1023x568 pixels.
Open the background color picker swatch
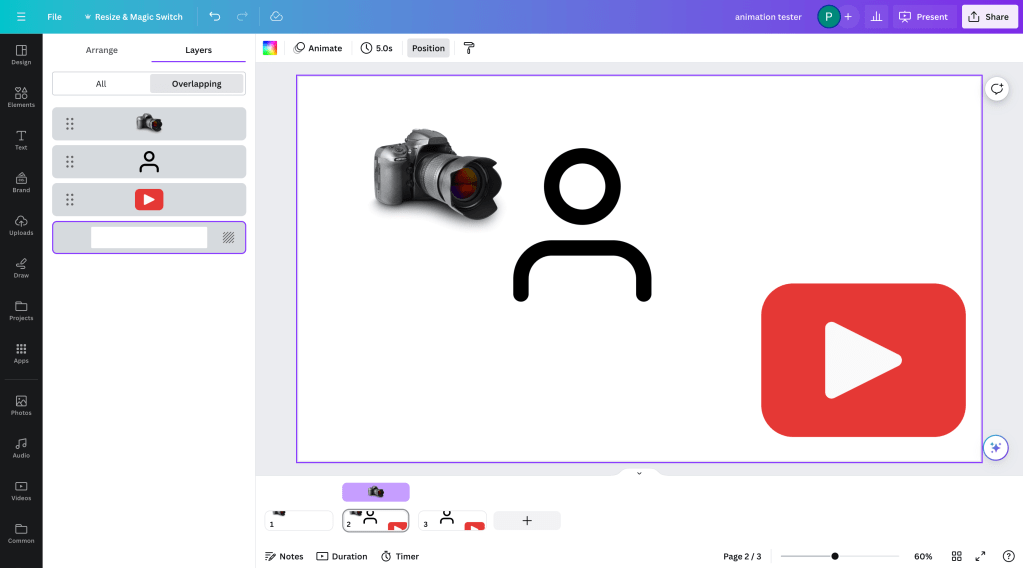tap(270, 48)
